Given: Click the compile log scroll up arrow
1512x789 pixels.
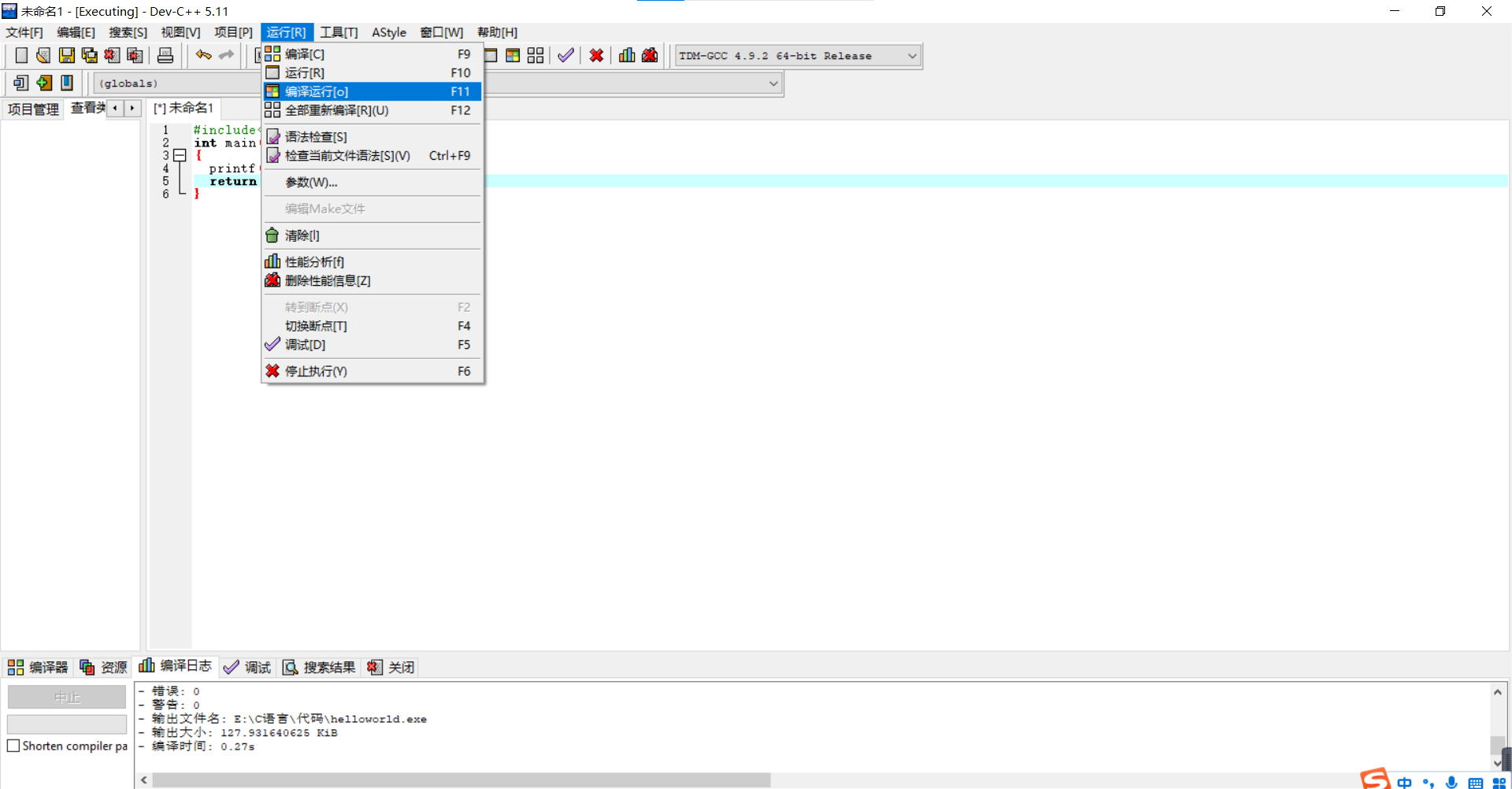Looking at the screenshot, I should coord(1498,692).
